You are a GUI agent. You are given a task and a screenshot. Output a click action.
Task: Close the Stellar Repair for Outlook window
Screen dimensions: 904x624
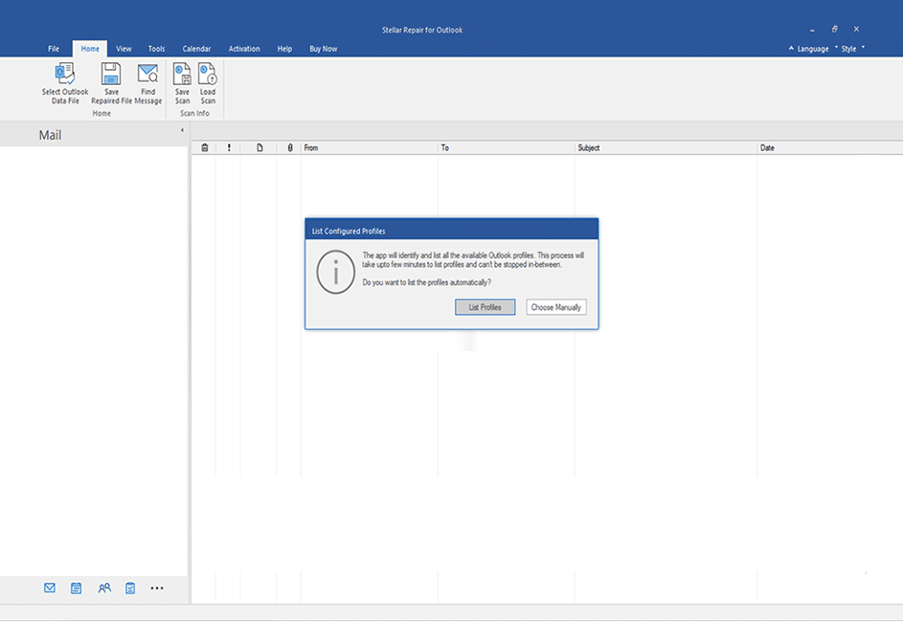(x=856, y=29)
